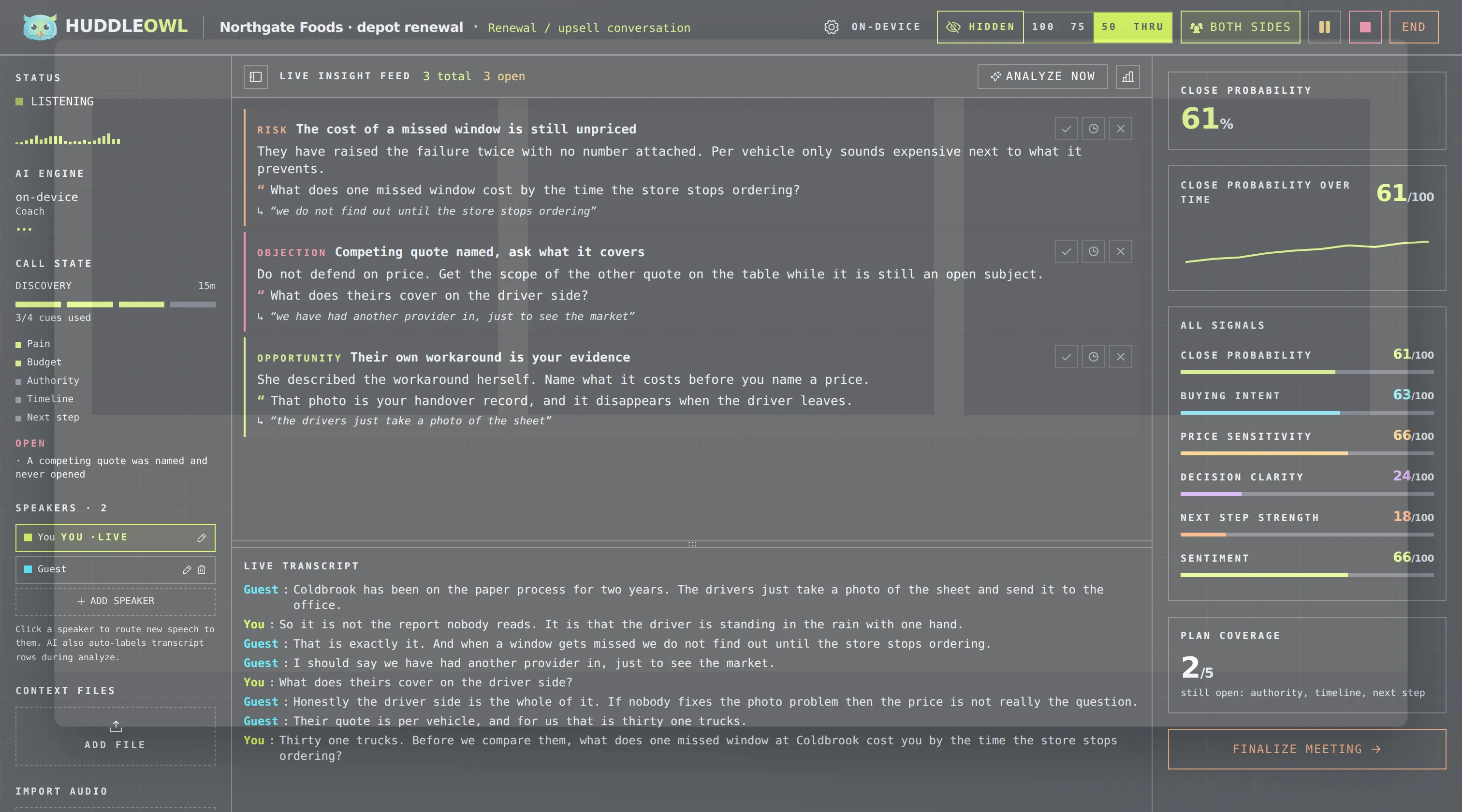Dismiss the Opportunity insight card
This screenshot has height=812, width=1462.
pos(1120,357)
